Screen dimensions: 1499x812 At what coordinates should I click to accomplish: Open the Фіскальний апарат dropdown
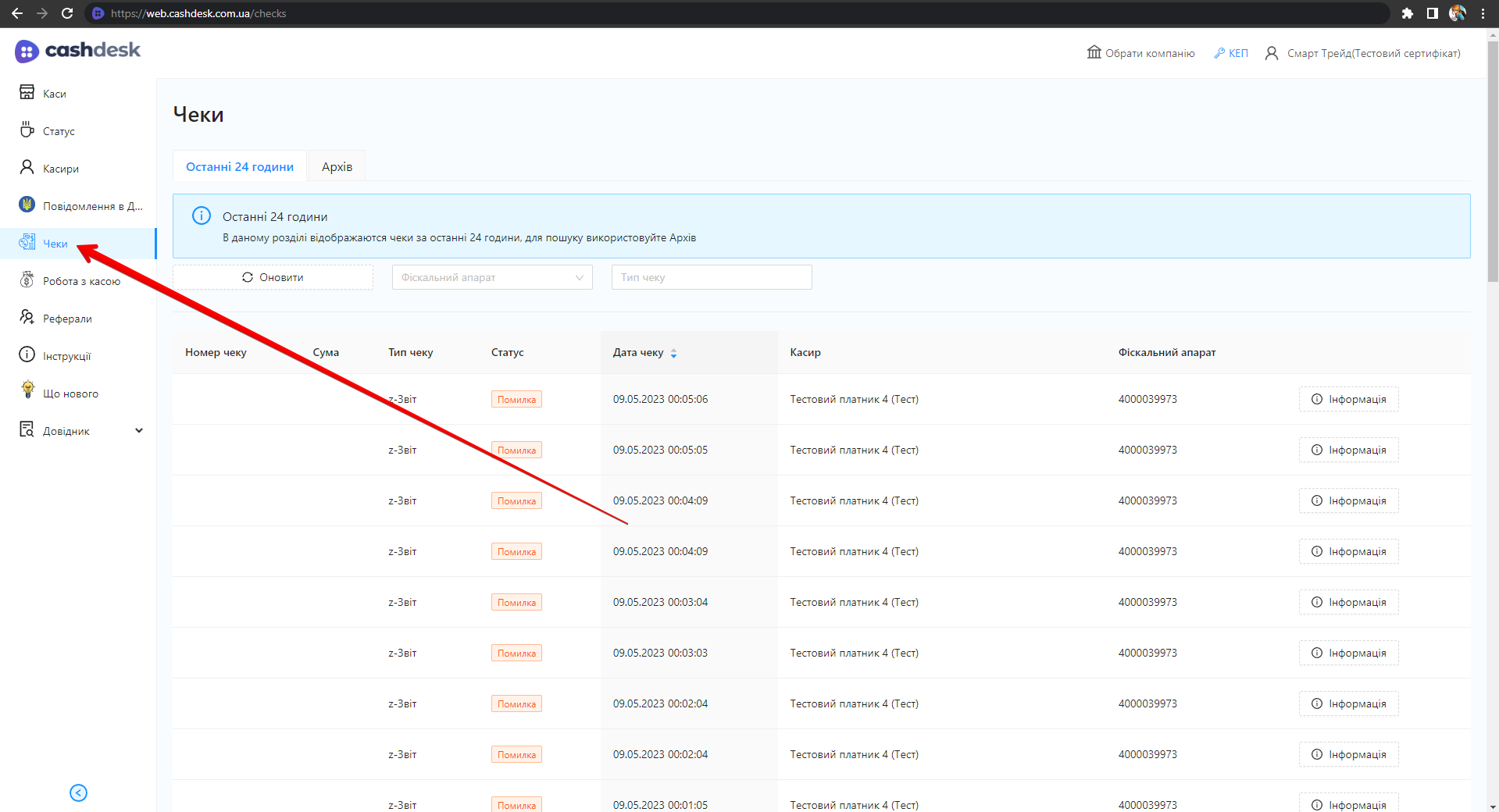pos(491,277)
